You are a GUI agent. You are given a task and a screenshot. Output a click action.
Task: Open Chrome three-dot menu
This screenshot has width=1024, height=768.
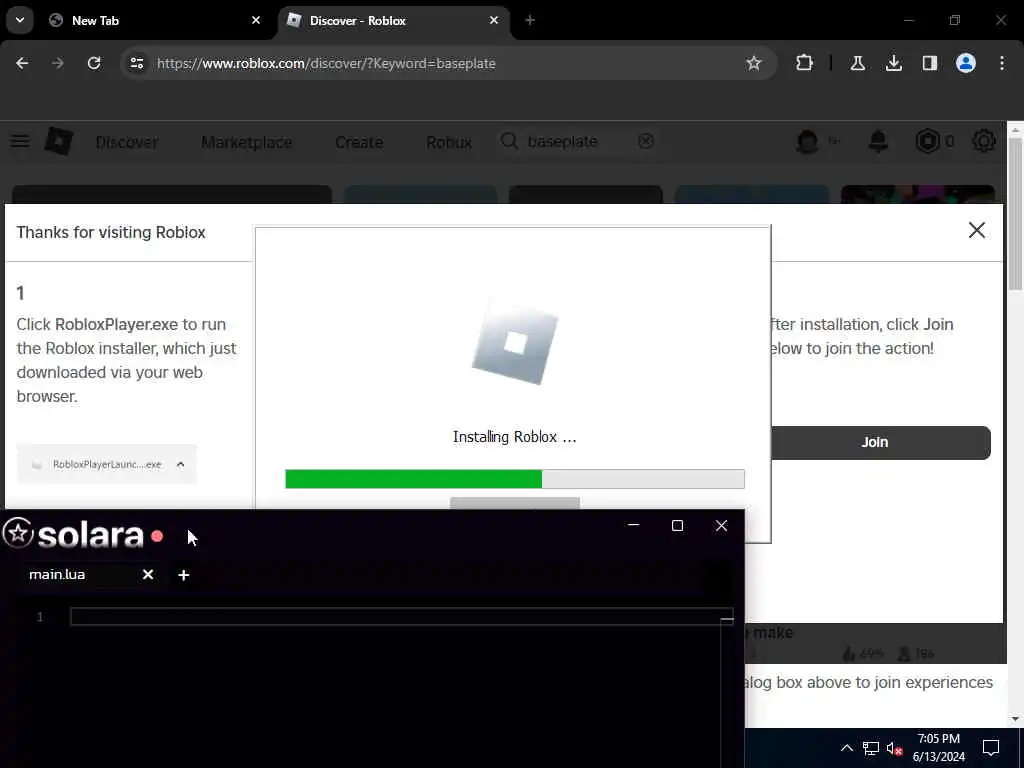tap(1002, 63)
